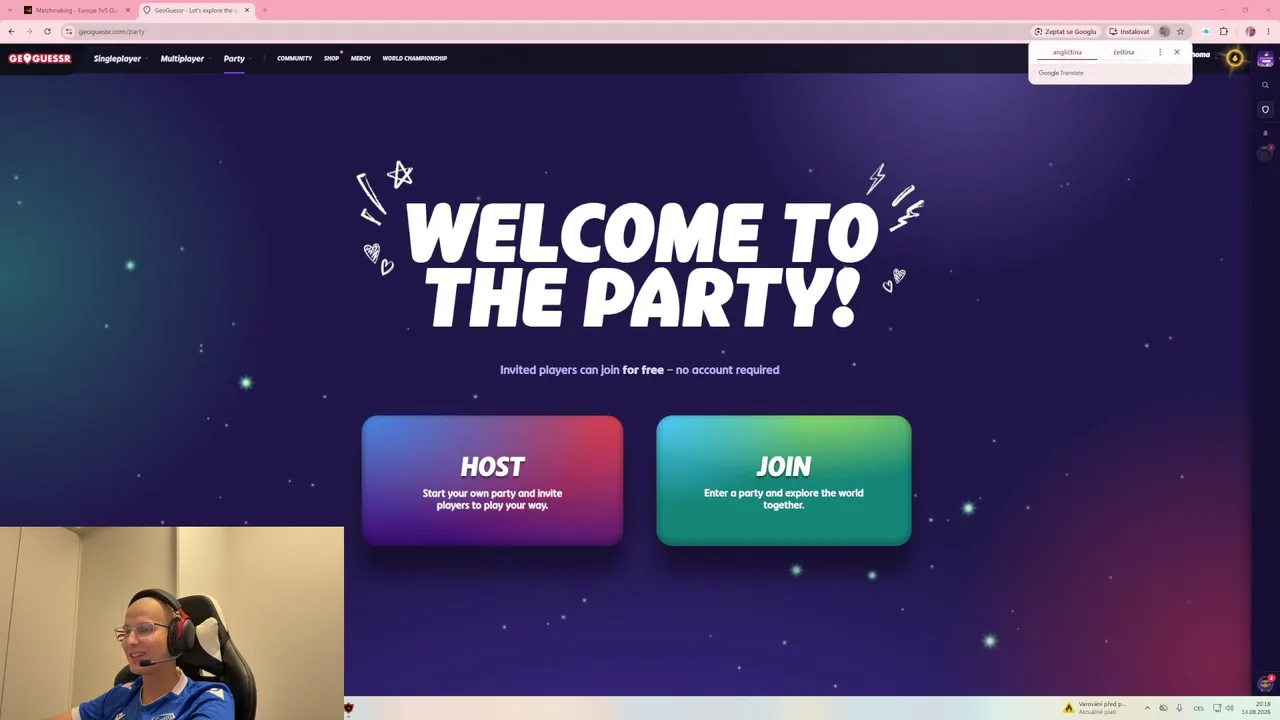1280x720 pixels.
Task: Open the Chrome profile avatar
Action: coord(1250,31)
